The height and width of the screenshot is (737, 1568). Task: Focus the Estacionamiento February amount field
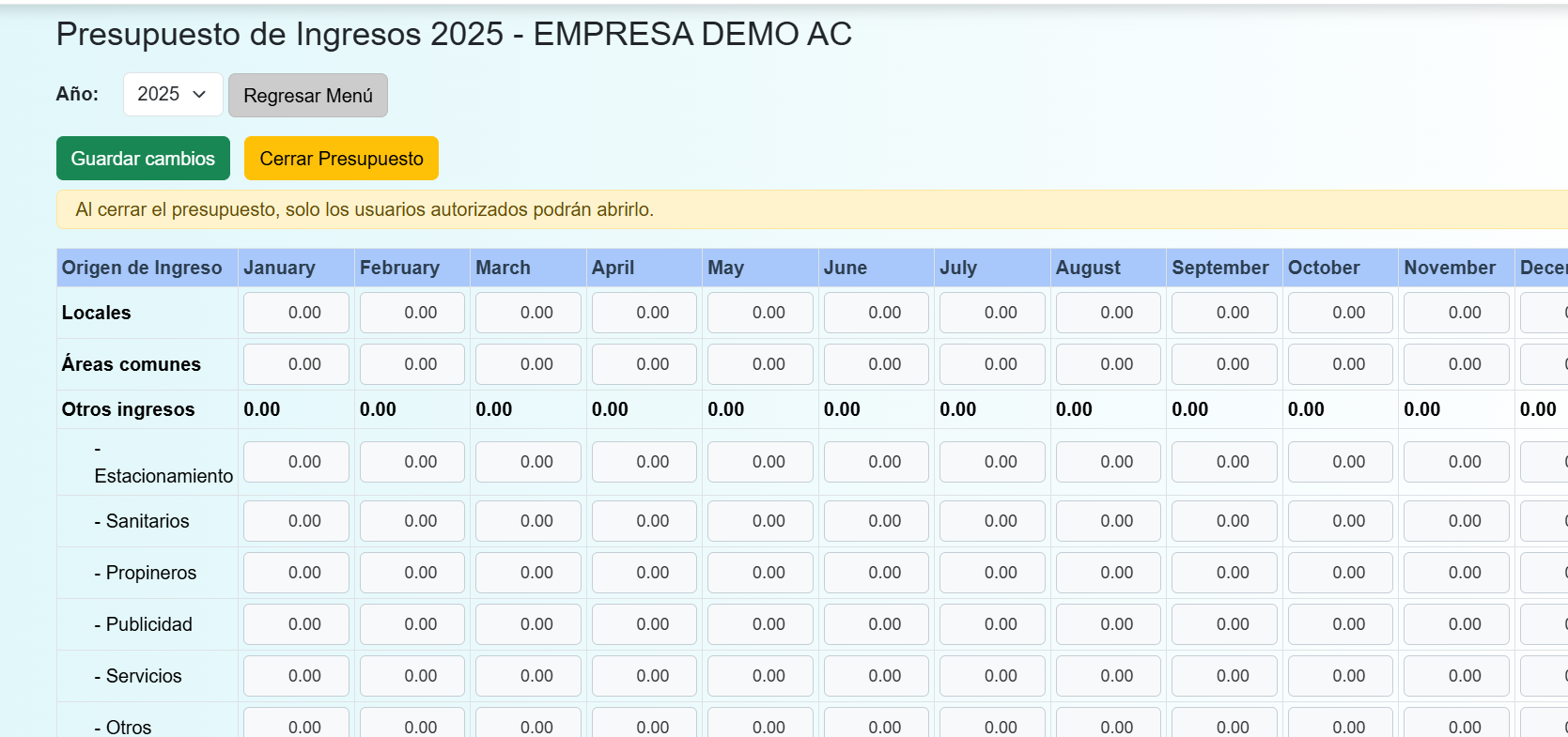[411, 462]
